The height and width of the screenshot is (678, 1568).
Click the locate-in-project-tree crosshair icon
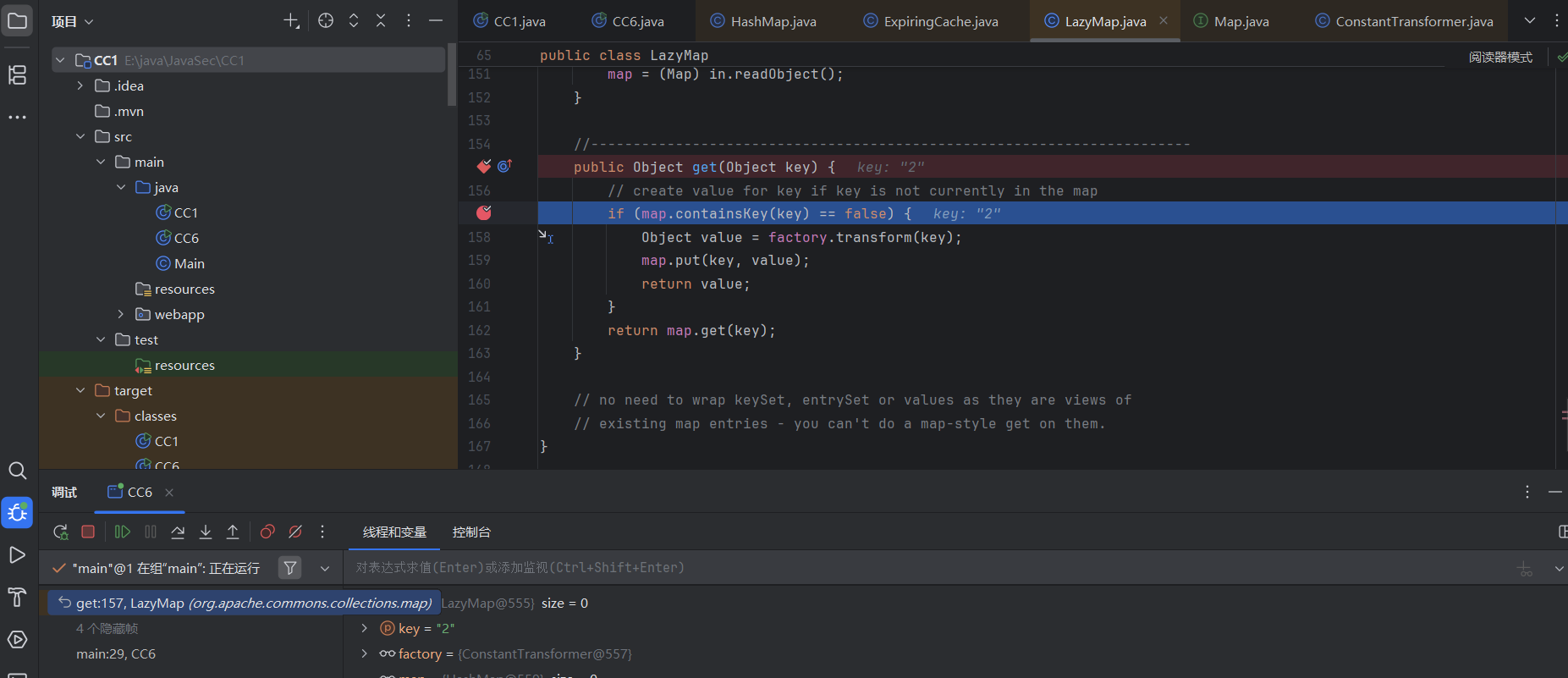(326, 21)
